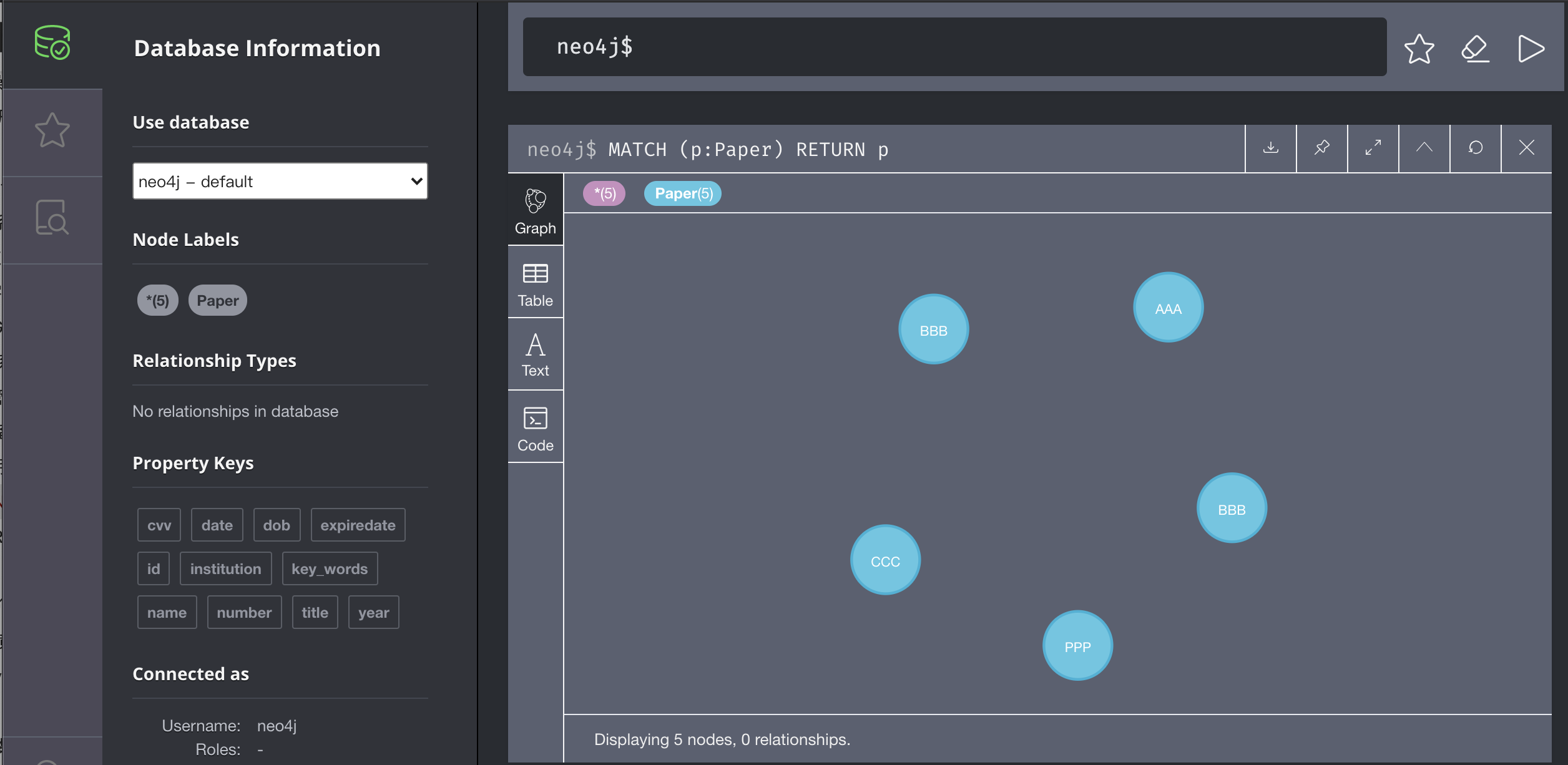Screen dimensions: 1568x765
Task: Switch to Text result view
Action: pyautogui.click(x=536, y=356)
